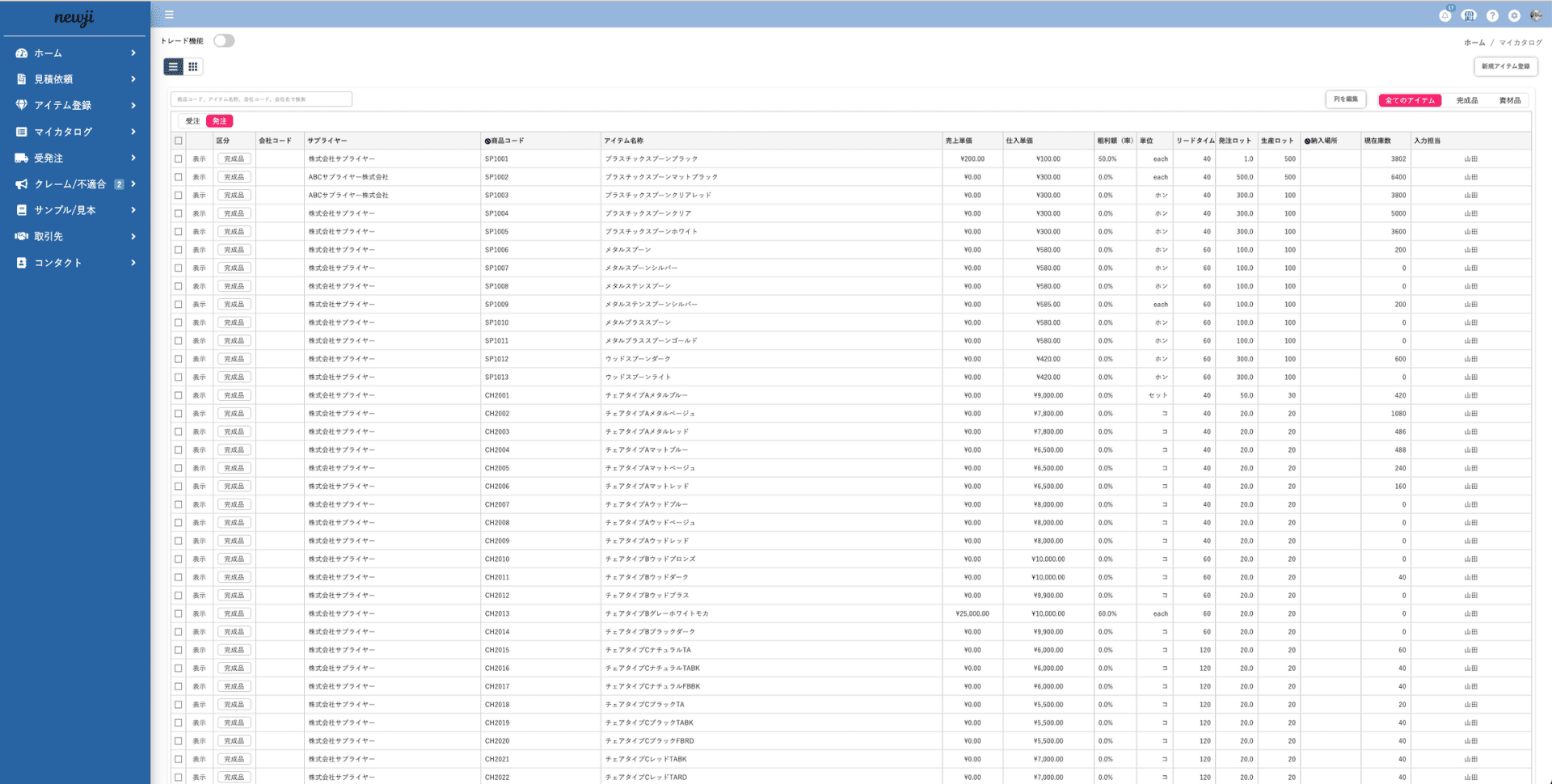Click the item search input field

[261, 99]
